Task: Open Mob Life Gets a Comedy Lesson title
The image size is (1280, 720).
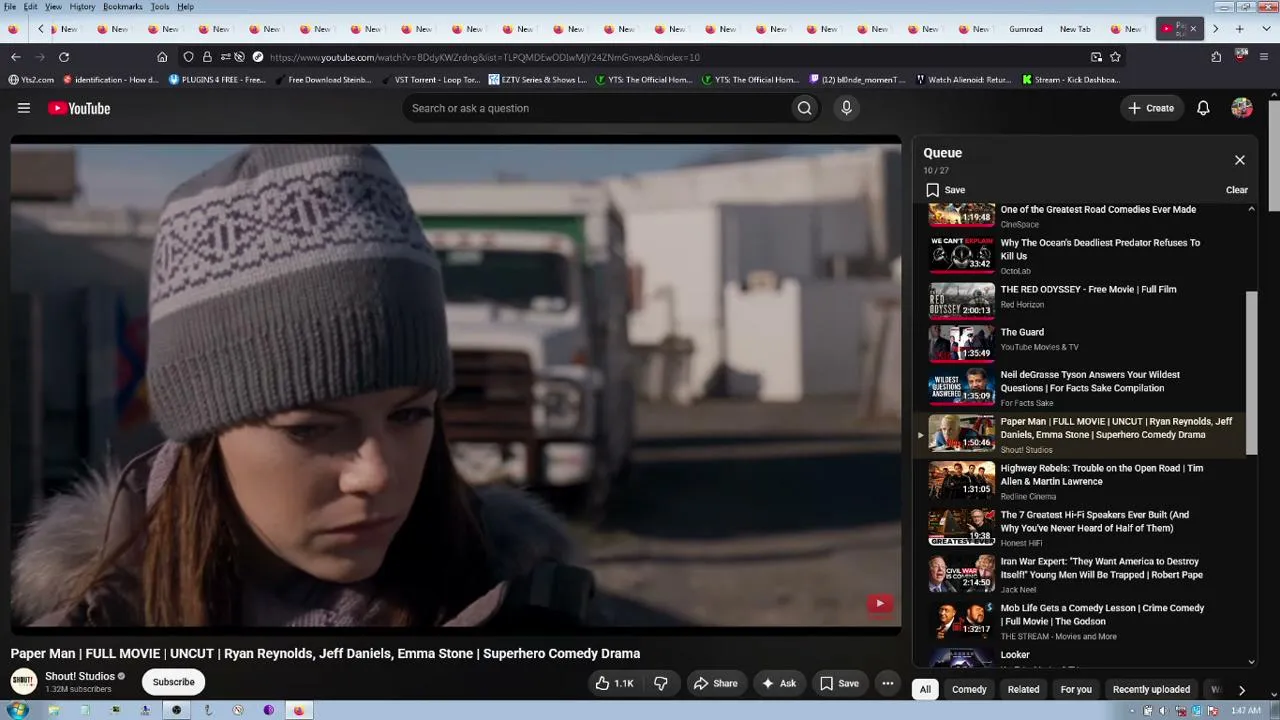Action: 1102,615
